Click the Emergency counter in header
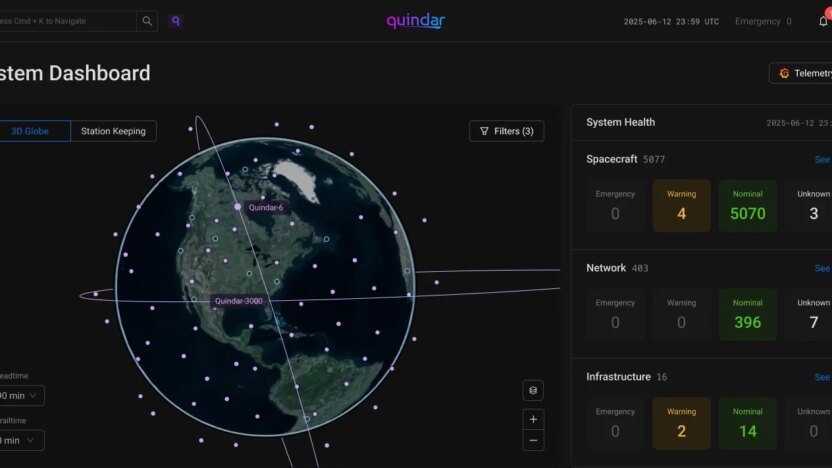The image size is (832, 468). pyautogui.click(x=763, y=21)
